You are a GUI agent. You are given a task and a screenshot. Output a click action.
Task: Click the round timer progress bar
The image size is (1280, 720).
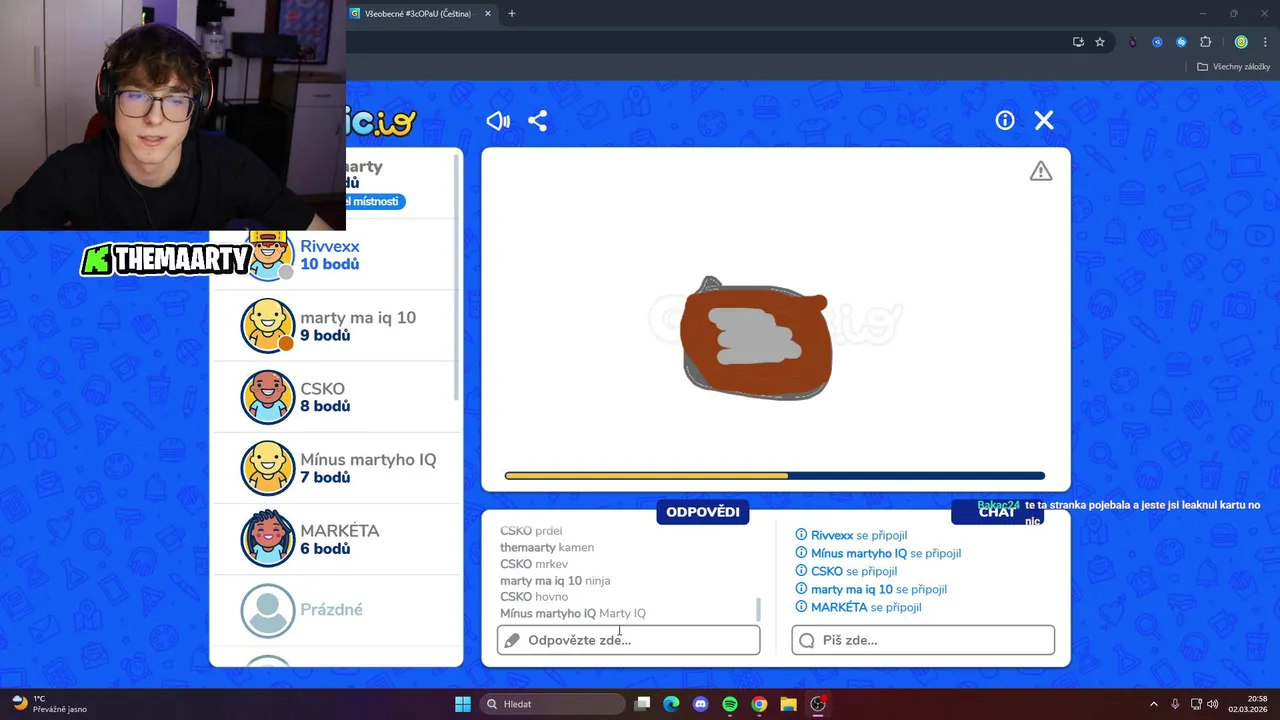(775, 476)
